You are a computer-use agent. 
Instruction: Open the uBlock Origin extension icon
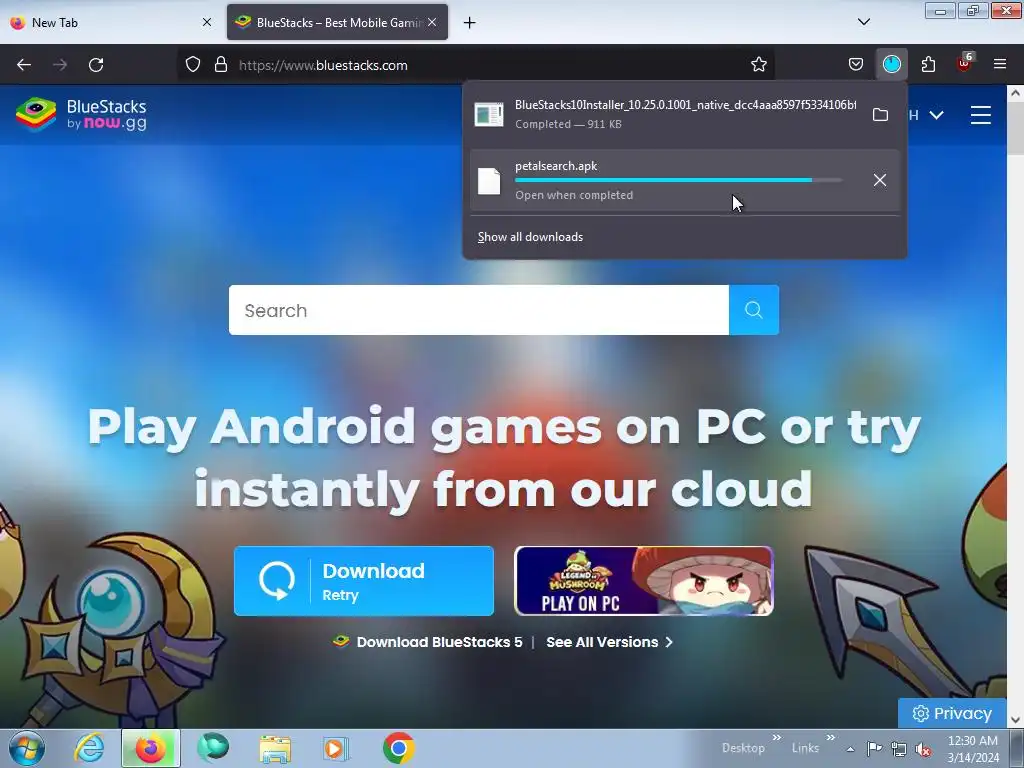(965, 63)
